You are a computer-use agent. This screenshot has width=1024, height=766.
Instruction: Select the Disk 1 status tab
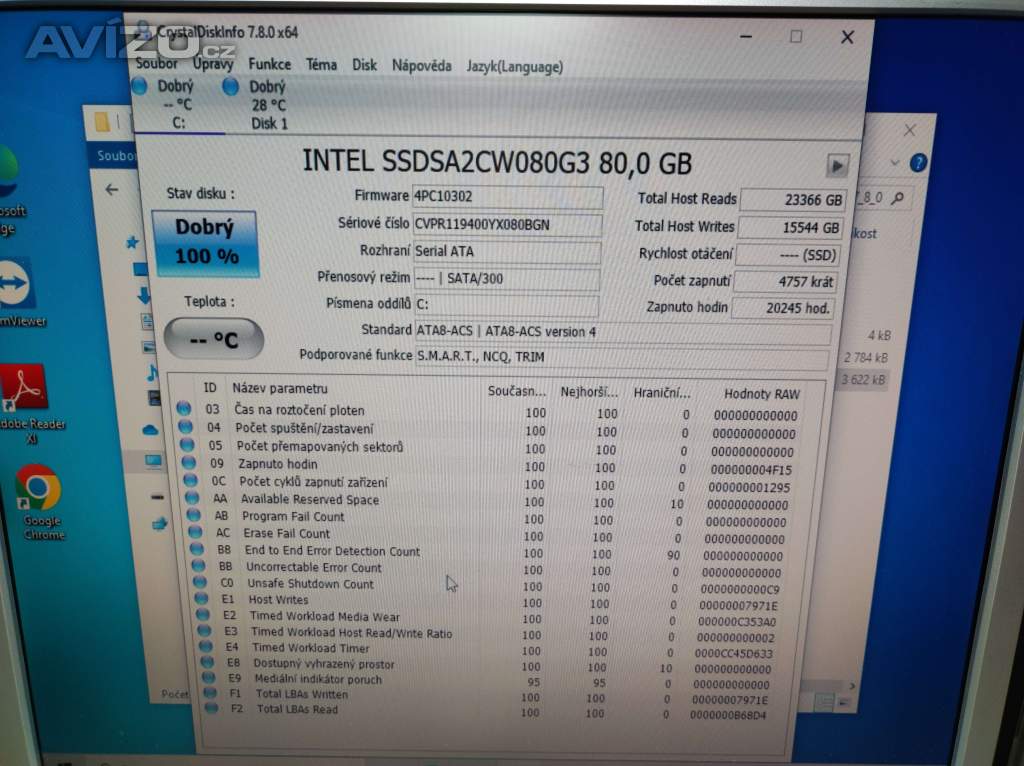pos(266,105)
